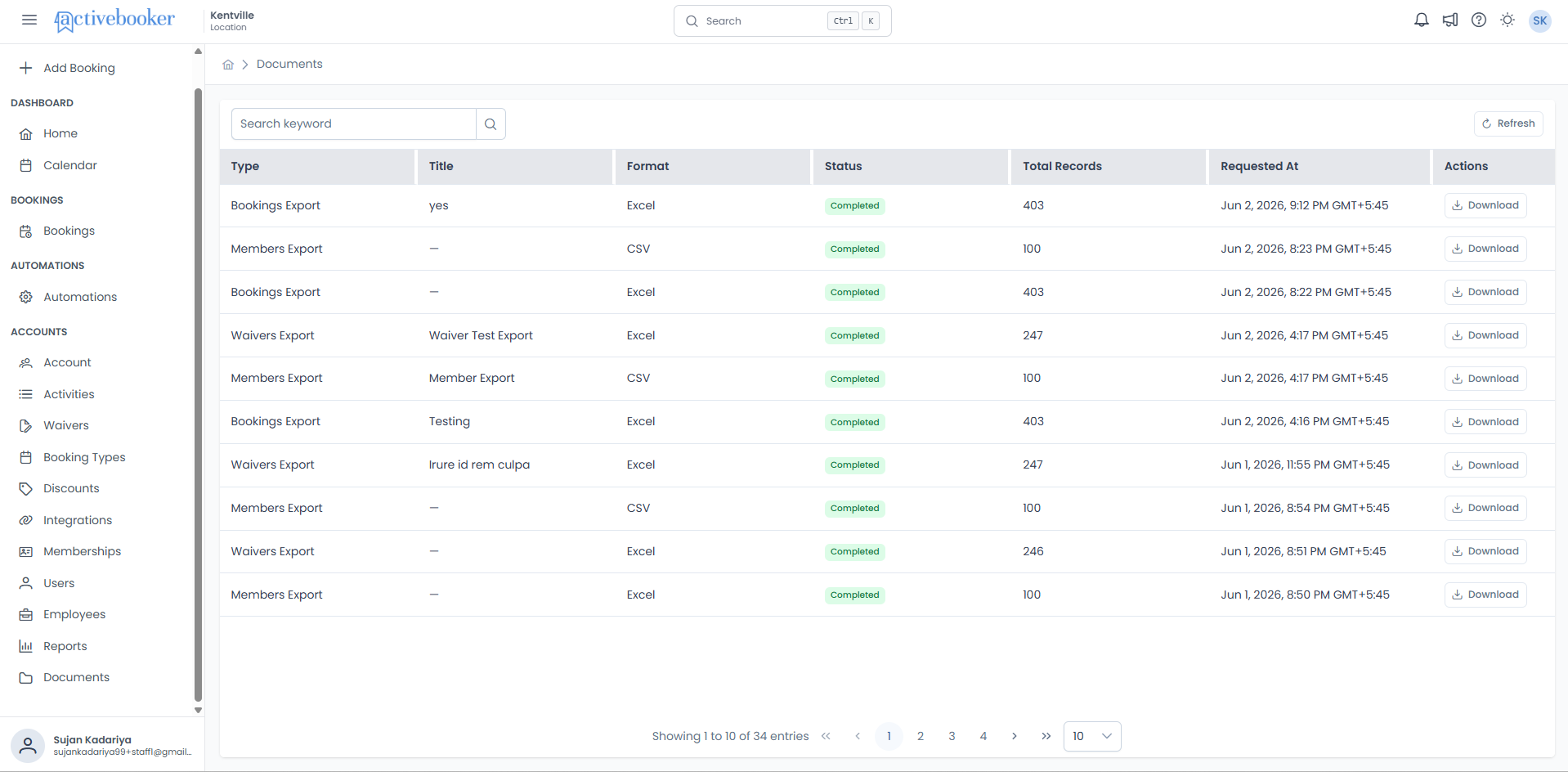1568x772 pixels.
Task: Open the Kentville location selector
Action: point(232,20)
